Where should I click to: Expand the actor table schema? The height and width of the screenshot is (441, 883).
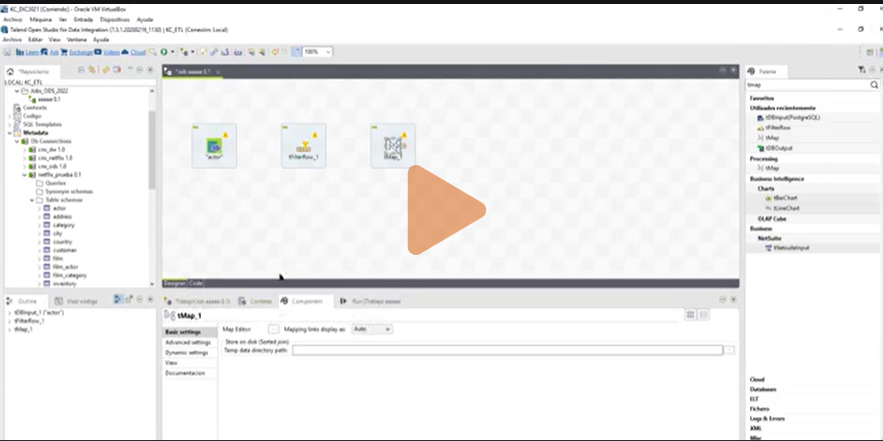(39, 208)
